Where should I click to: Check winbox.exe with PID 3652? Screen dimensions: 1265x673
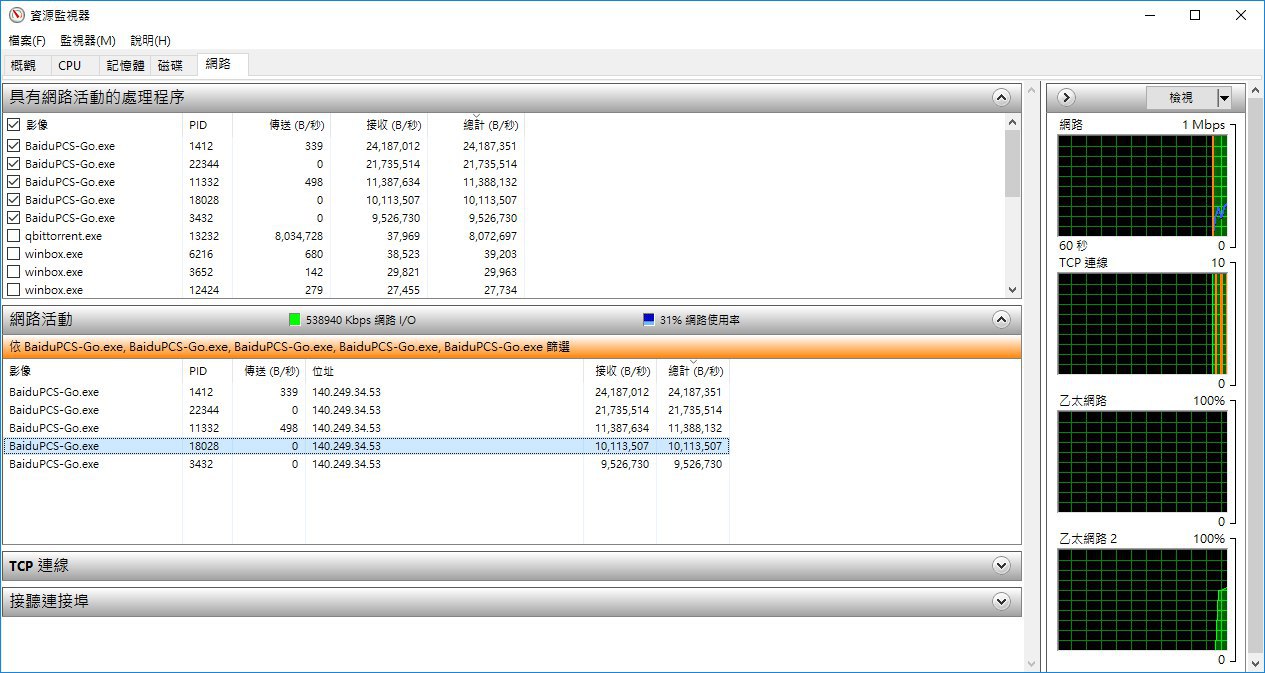point(14,272)
